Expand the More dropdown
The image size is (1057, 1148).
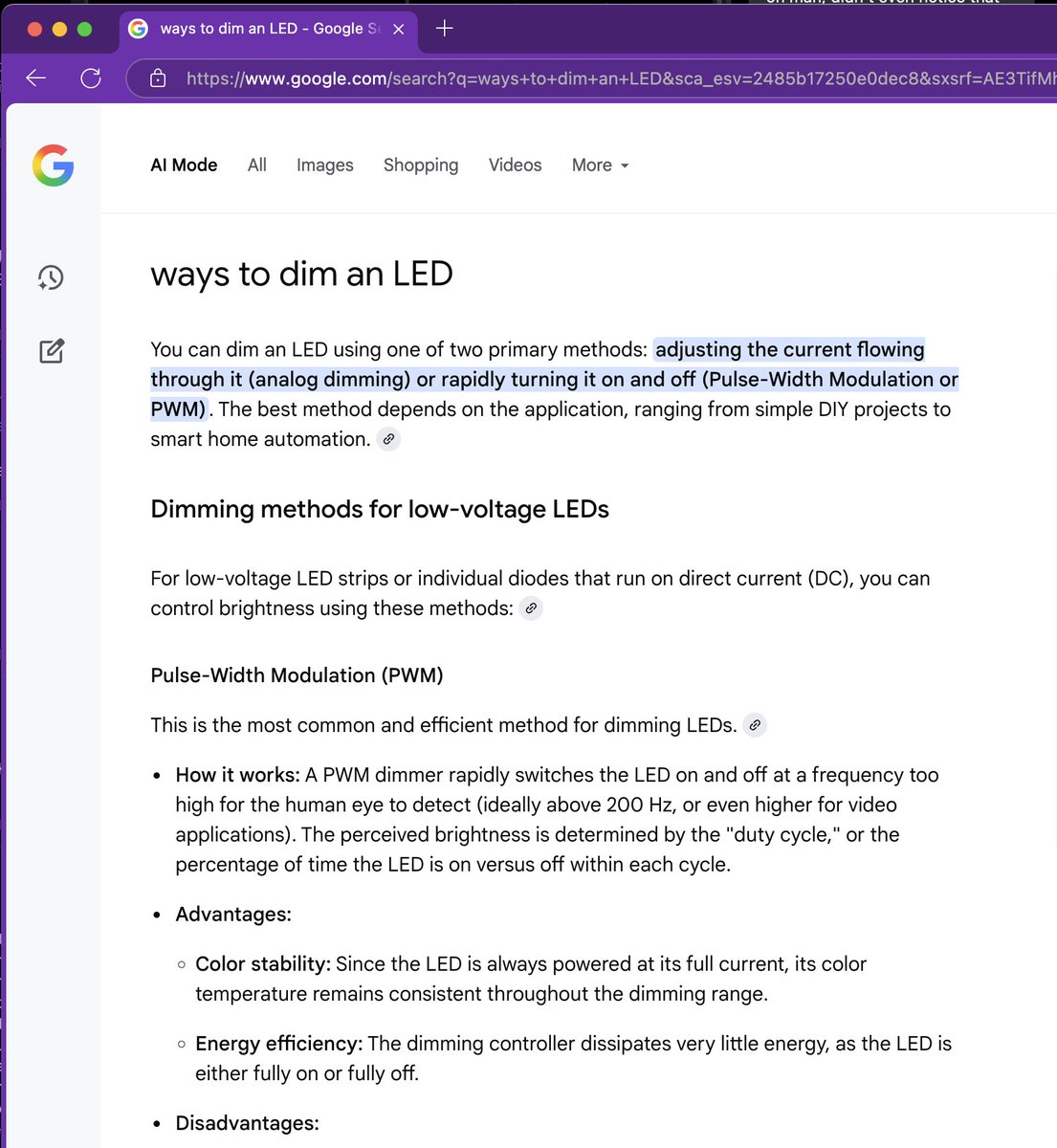(601, 166)
